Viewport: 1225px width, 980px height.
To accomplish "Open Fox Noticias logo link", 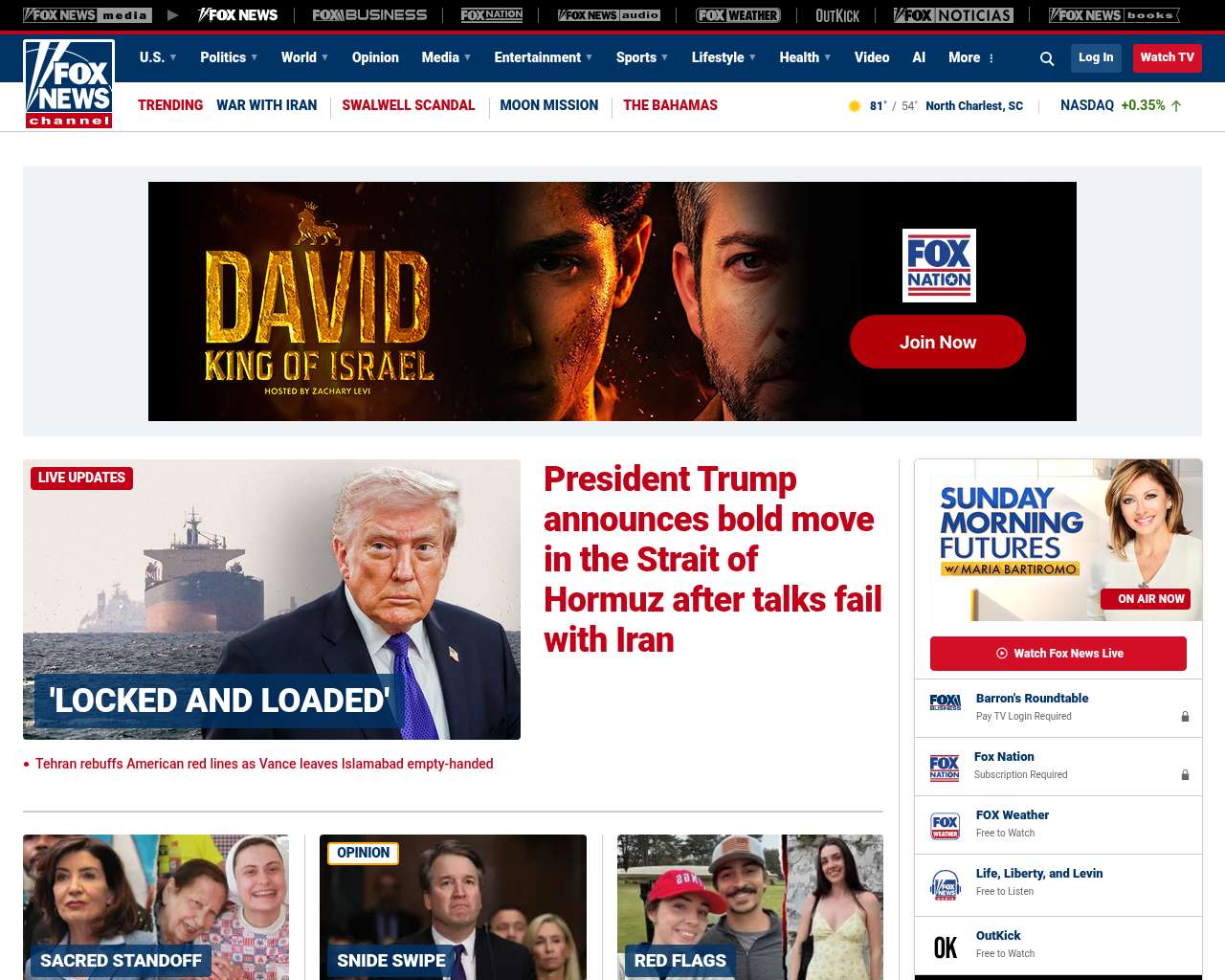I will pyautogui.click(x=953, y=15).
